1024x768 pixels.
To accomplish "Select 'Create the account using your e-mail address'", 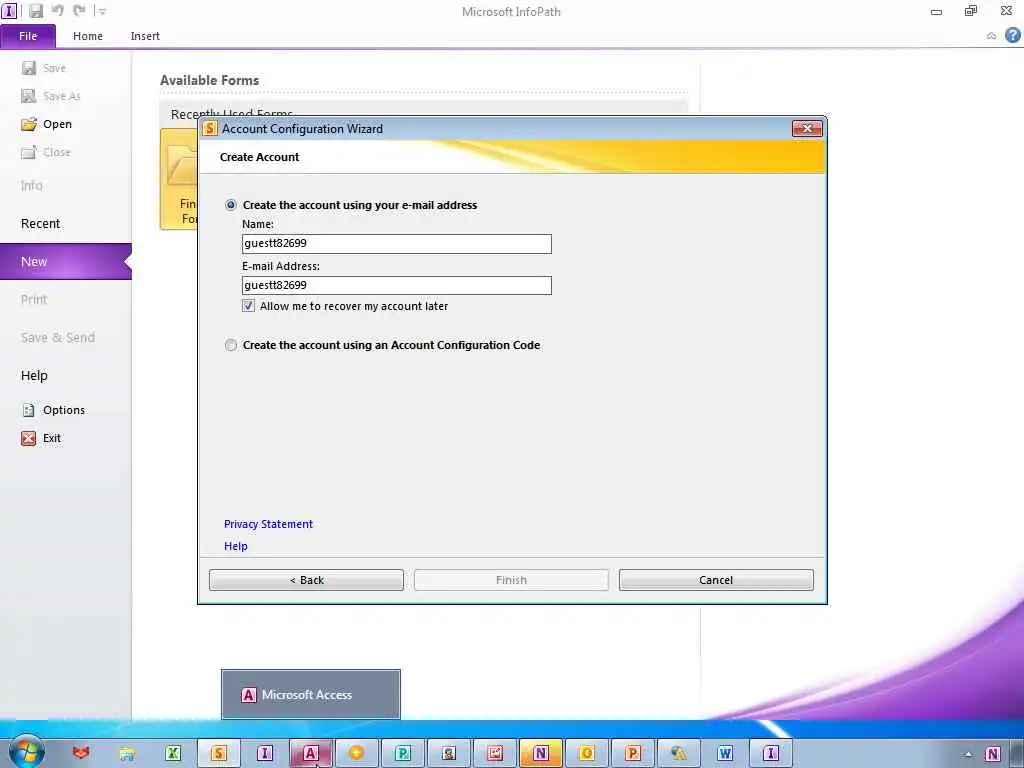I will tap(231, 205).
